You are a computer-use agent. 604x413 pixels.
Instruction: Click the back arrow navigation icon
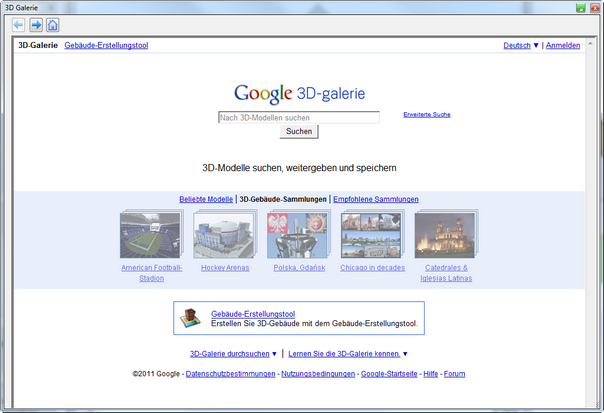pyautogui.click(x=18, y=25)
